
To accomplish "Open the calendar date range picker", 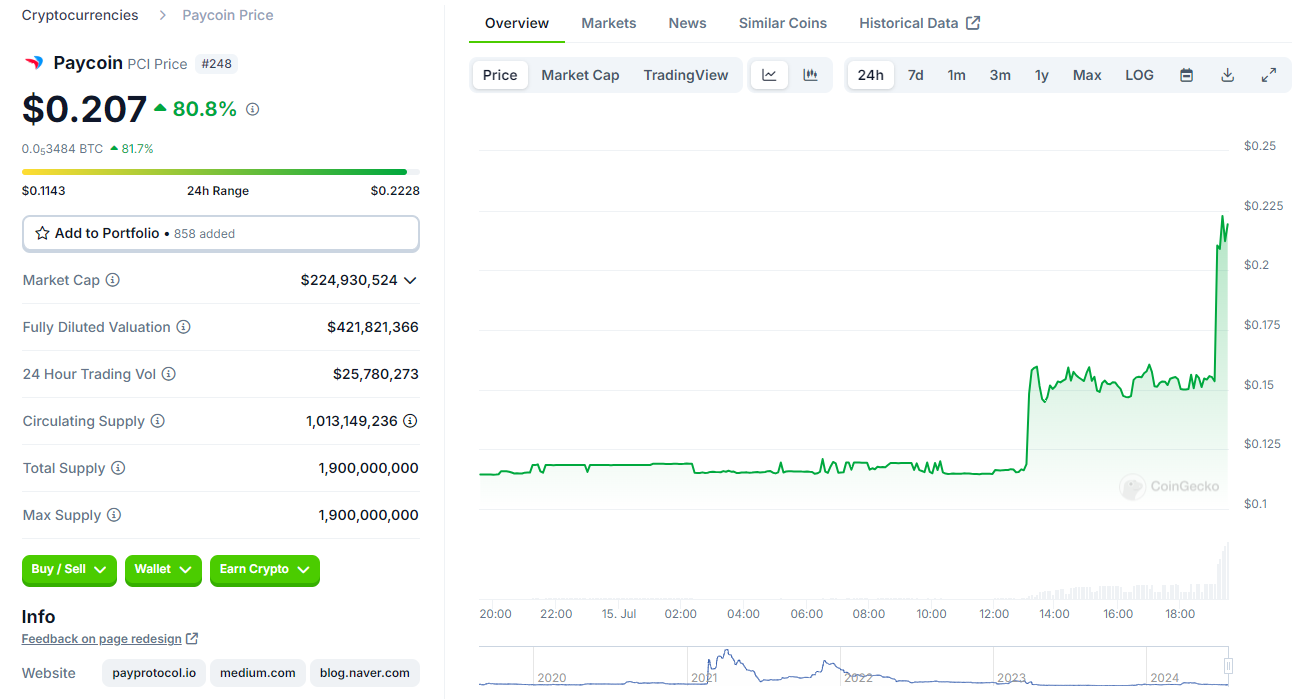I will (x=1186, y=75).
